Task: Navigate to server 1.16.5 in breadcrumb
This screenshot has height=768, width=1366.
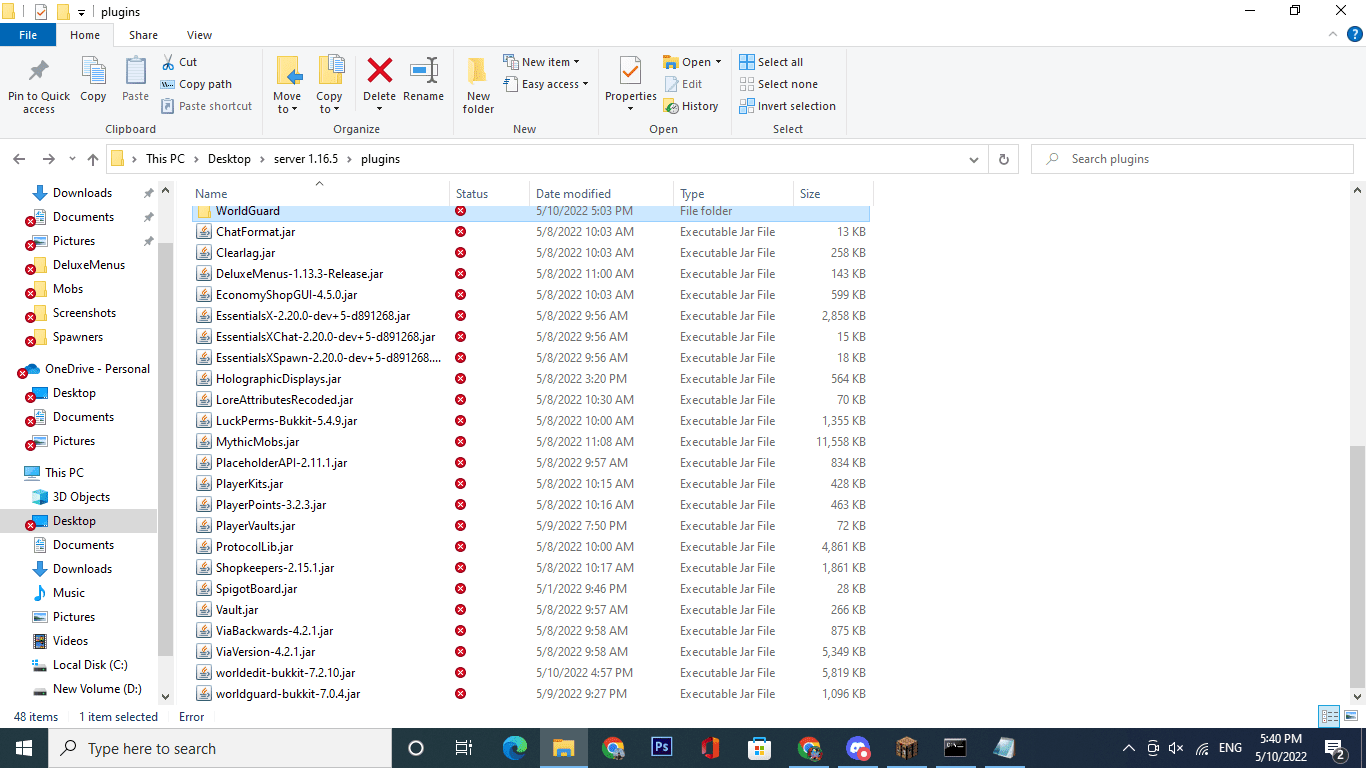Action: [307, 159]
